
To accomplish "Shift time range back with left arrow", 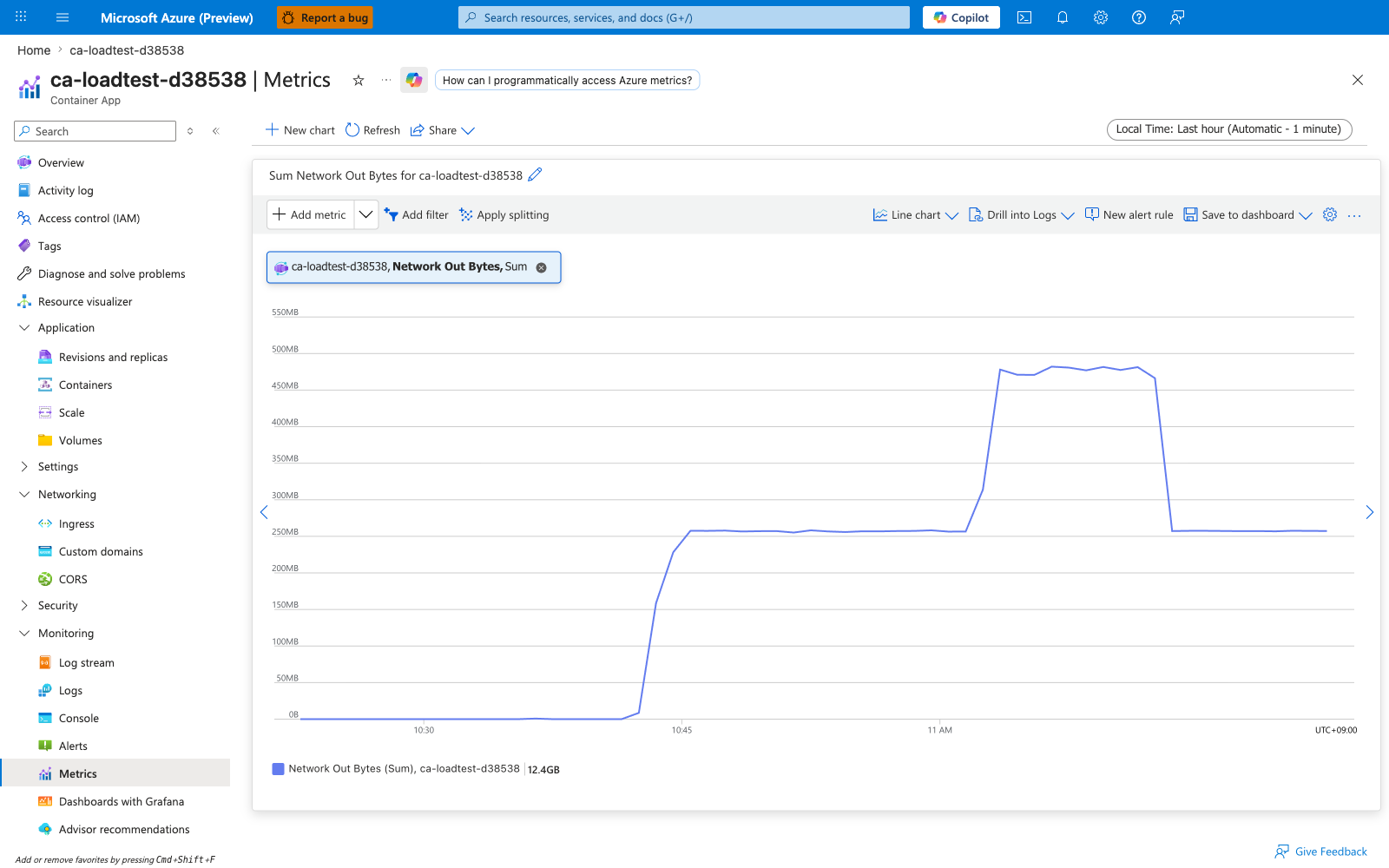I will coord(264,512).
